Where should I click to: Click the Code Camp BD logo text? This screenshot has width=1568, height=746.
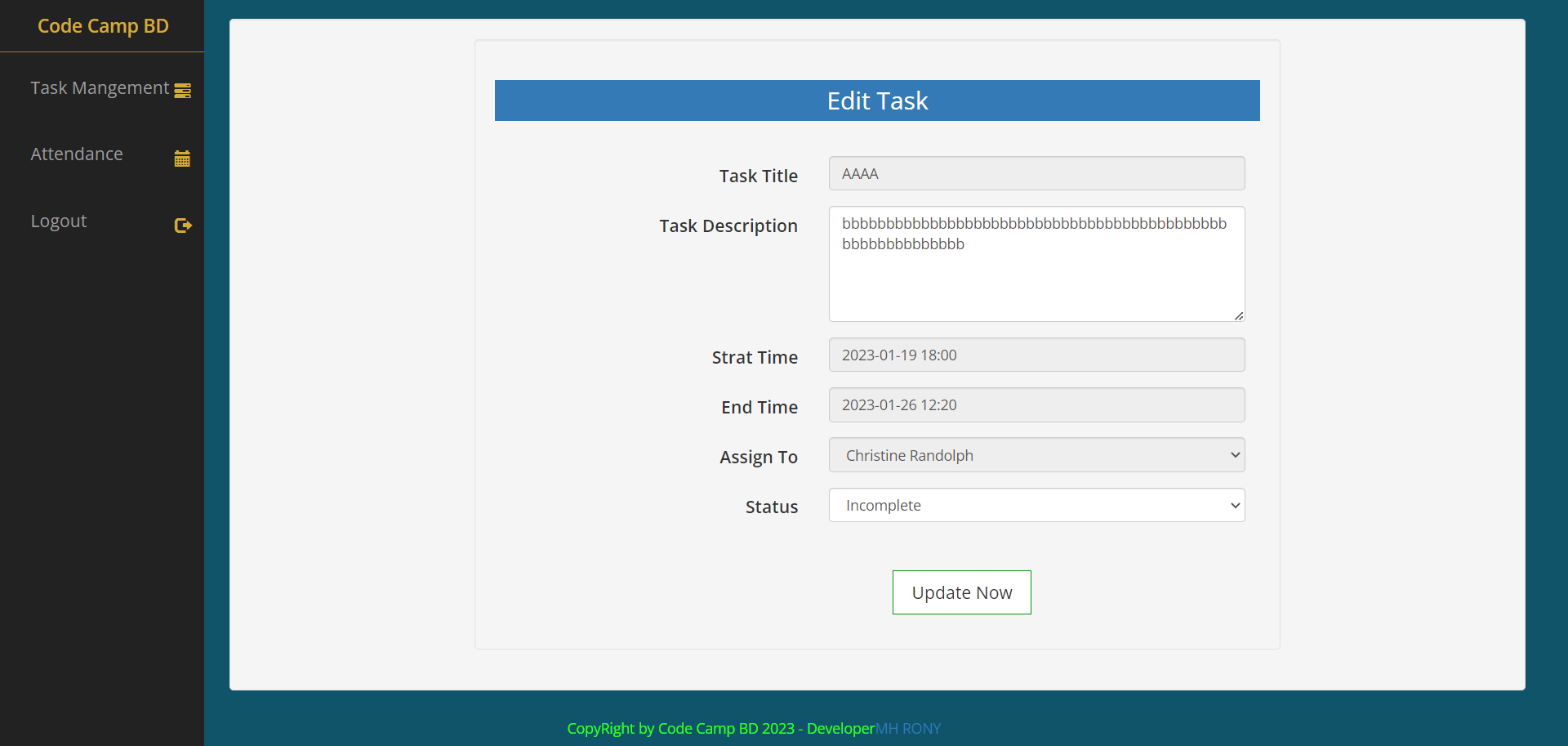103,25
